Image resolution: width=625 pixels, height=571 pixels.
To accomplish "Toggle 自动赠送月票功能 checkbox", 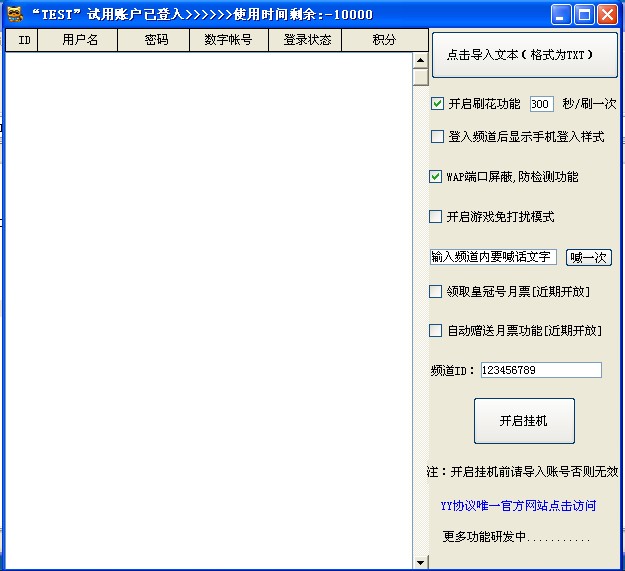I will point(435,331).
